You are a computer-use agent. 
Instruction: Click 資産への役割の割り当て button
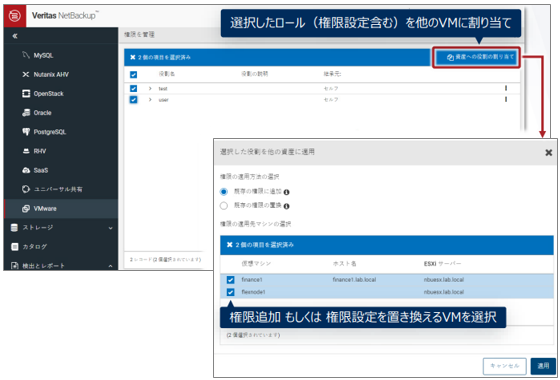[x=476, y=57]
